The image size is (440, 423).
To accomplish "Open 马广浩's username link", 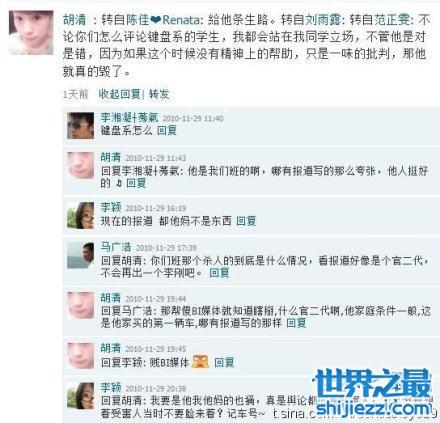I will (x=116, y=247).
